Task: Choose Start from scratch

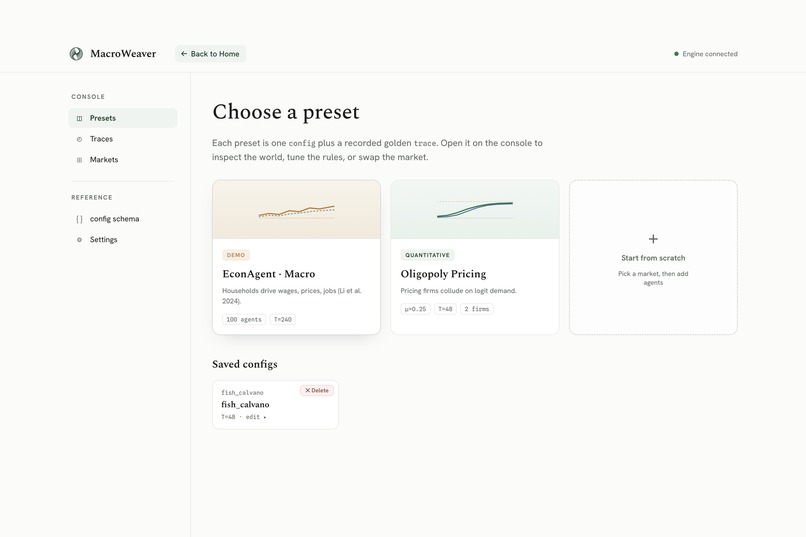Action: coord(653,258)
